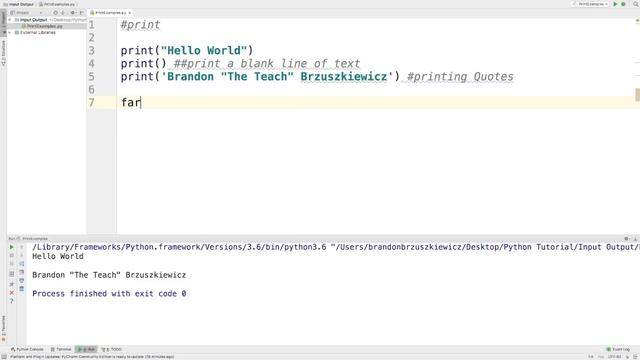Toggle the Favorites side tool window
This screenshot has height=360, width=640.
[x=3, y=328]
